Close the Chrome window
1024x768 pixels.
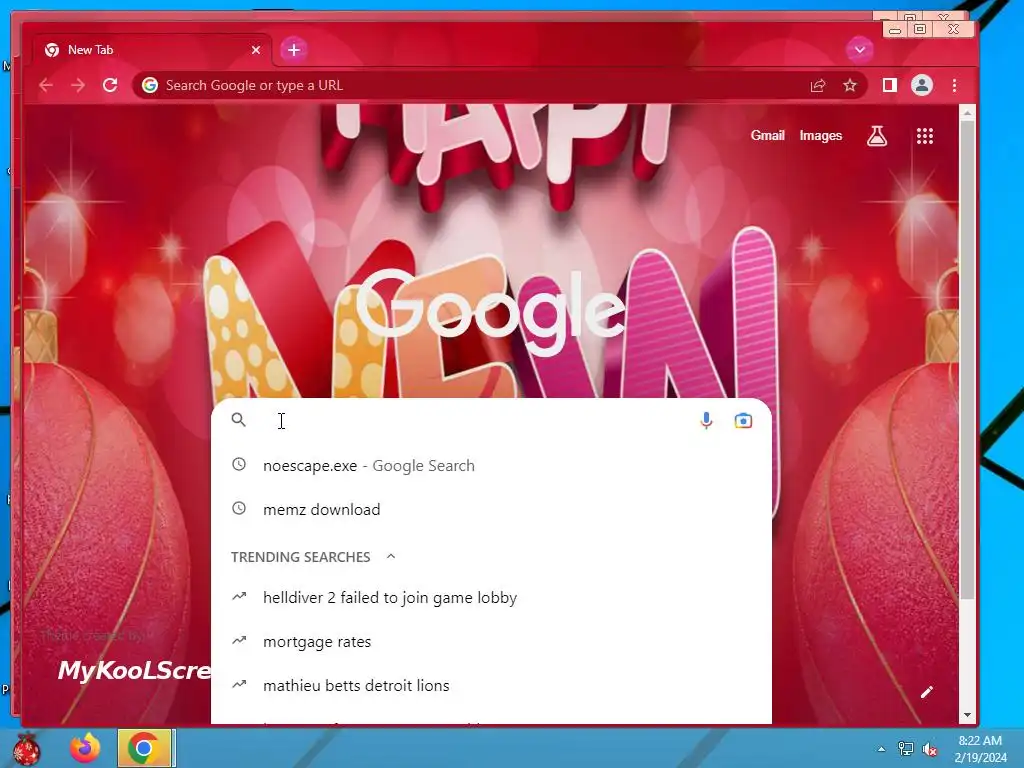953,29
